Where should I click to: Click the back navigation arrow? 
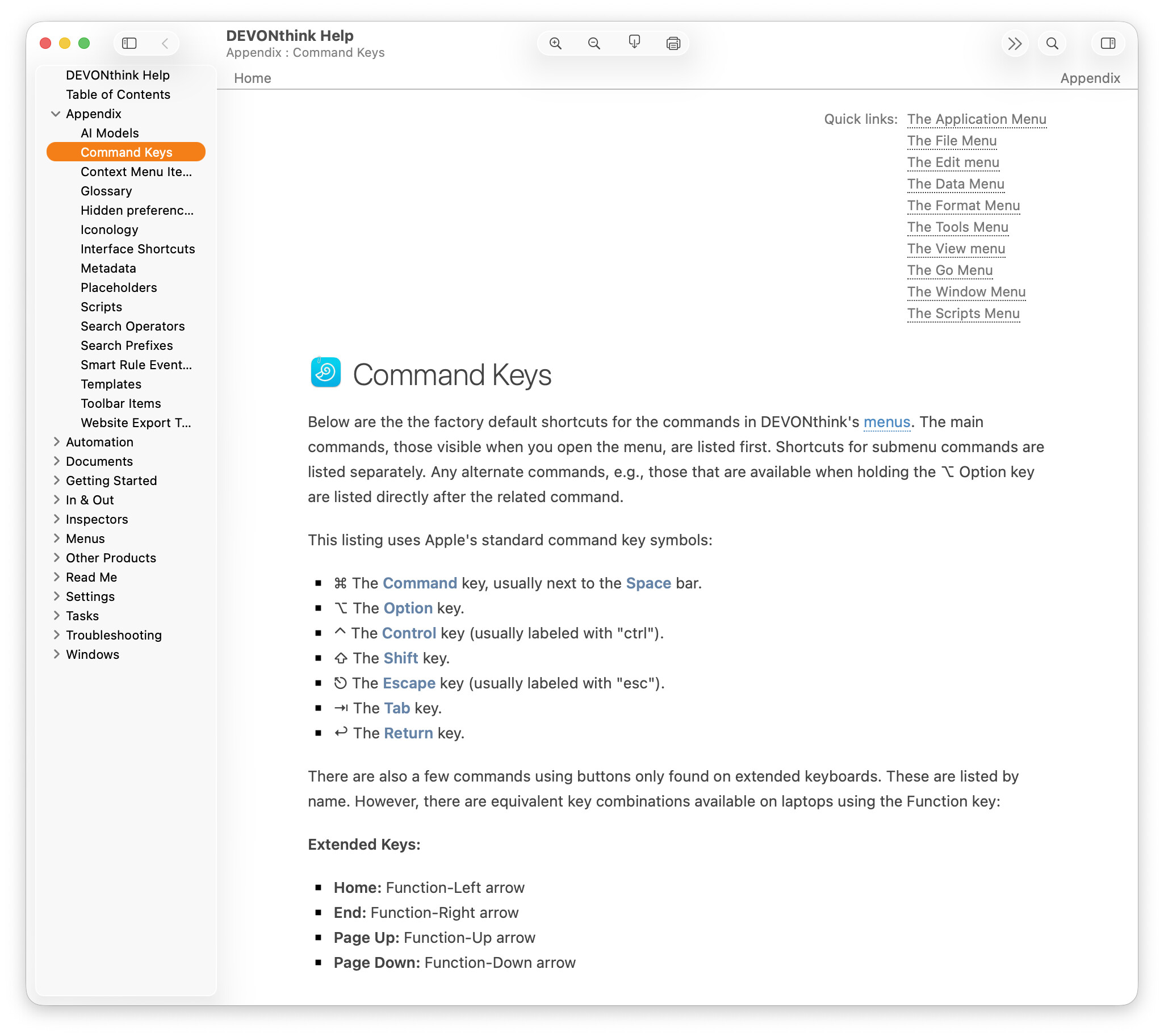(165, 43)
